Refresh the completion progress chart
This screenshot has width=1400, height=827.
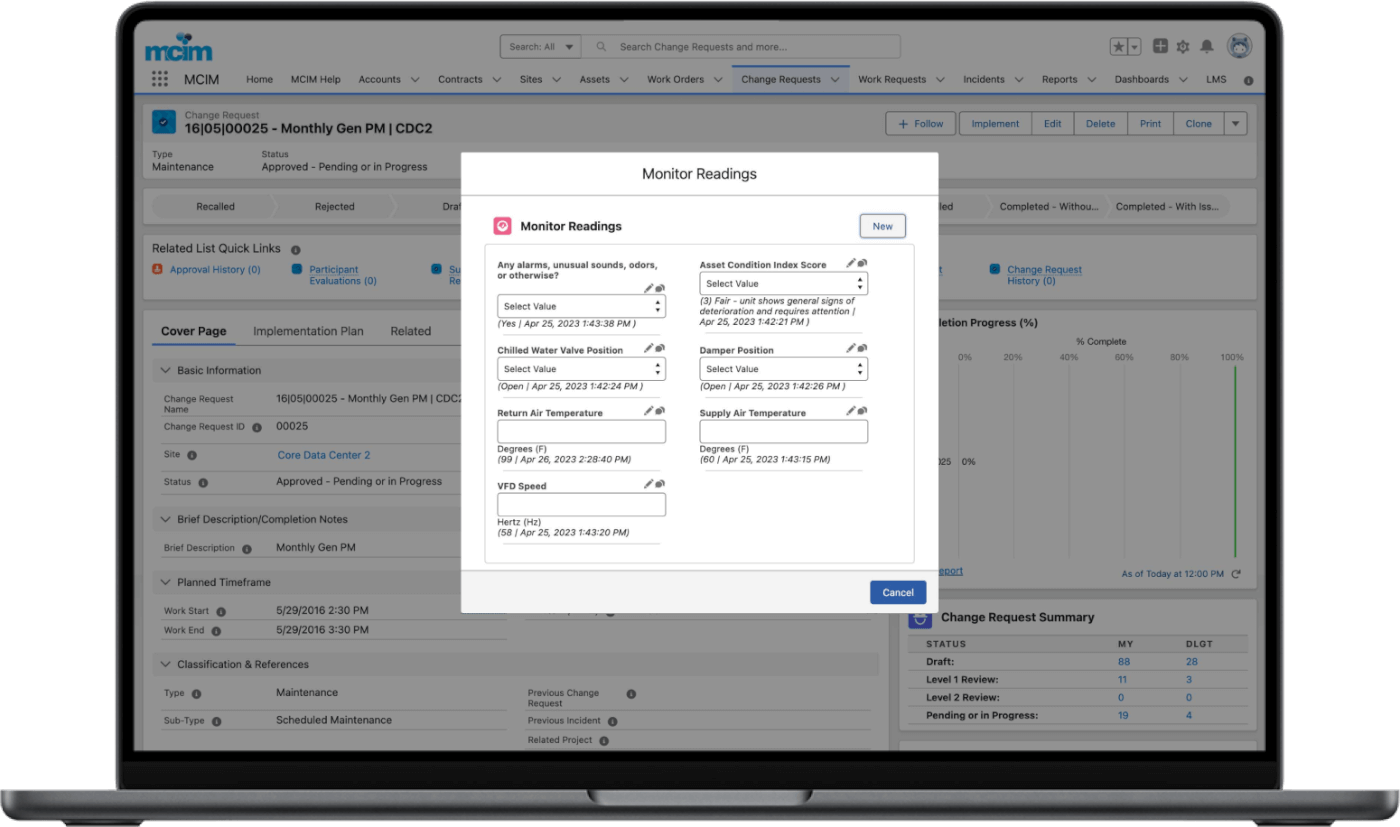1236,574
